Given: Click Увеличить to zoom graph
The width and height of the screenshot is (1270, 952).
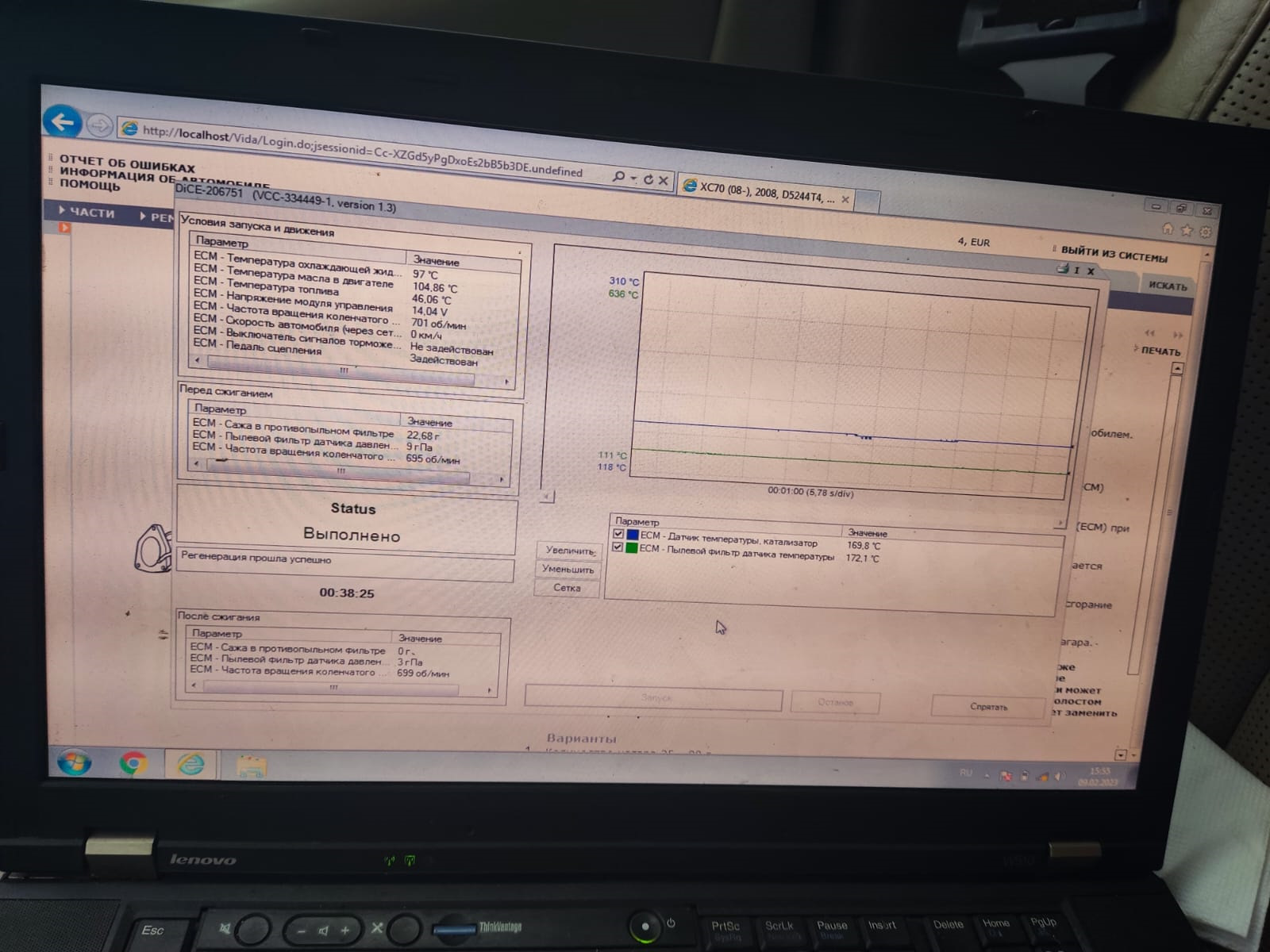Looking at the screenshot, I should pyautogui.click(x=569, y=550).
